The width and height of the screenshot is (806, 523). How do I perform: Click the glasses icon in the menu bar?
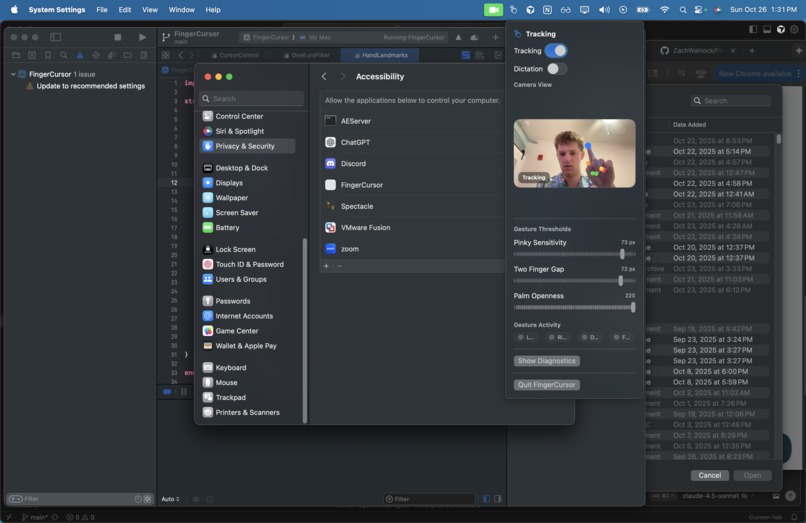(565, 10)
